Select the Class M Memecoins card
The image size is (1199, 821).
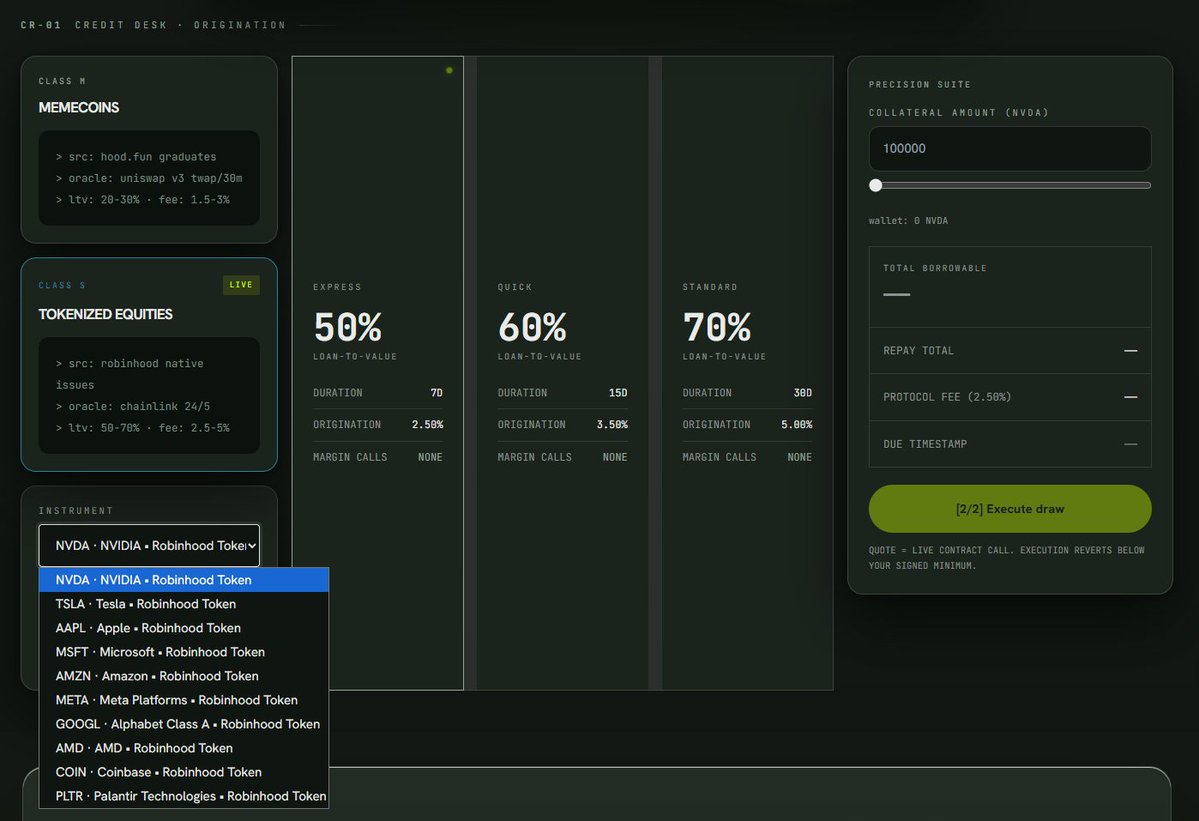pyautogui.click(x=149, y=150)
